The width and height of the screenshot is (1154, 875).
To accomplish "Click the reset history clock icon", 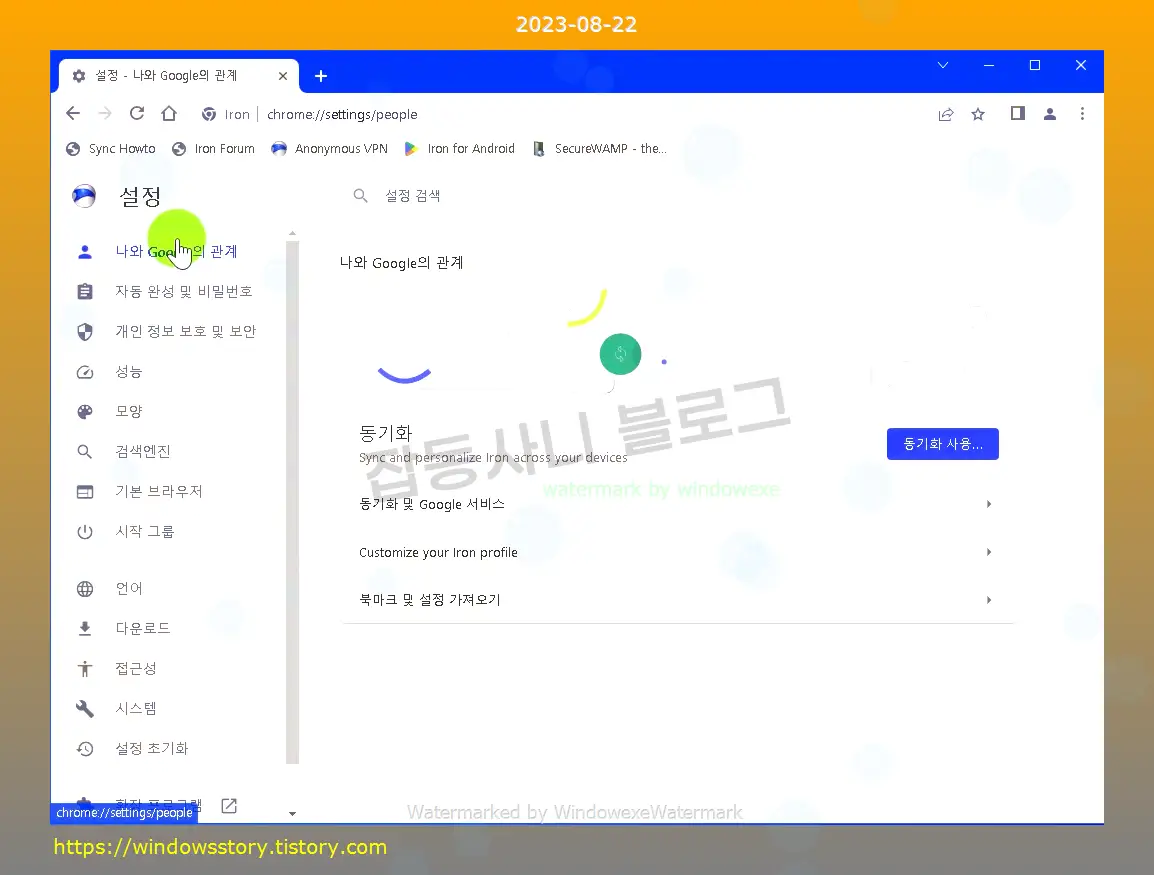I will tap(85, 748).
